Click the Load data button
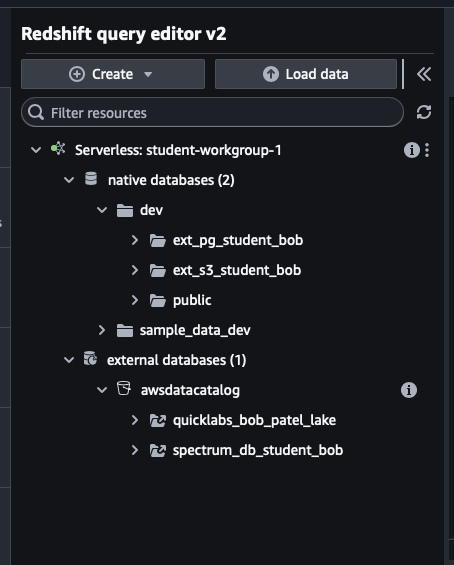Viewport: 454px width, 565px height. pyautogui.click(x=306, y=74)
